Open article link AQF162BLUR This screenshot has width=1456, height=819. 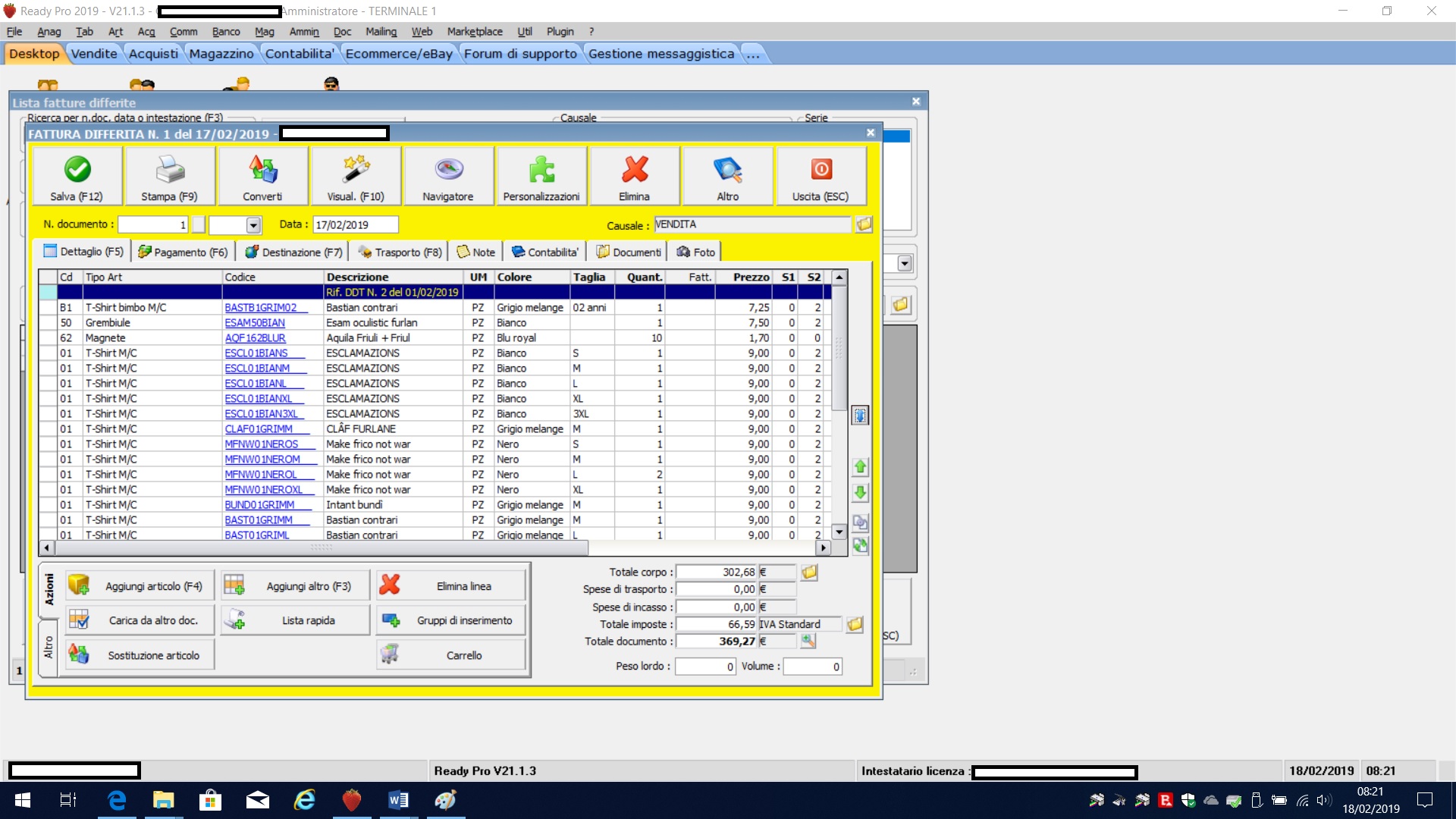tap(255, 338)
